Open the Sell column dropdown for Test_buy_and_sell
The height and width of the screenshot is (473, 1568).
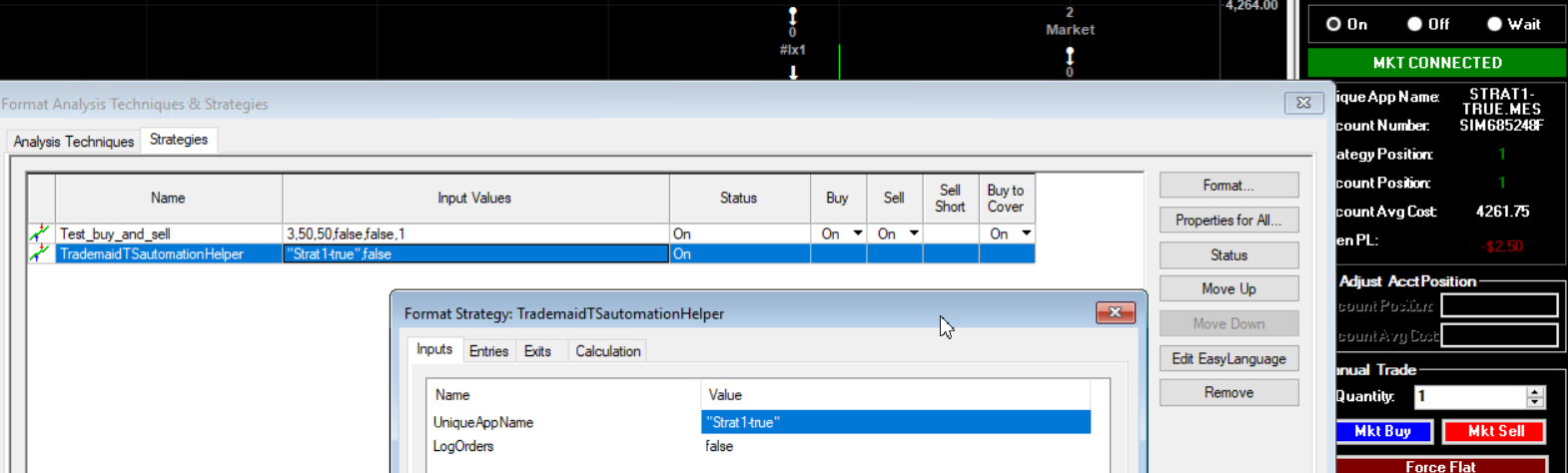(913, 234)
